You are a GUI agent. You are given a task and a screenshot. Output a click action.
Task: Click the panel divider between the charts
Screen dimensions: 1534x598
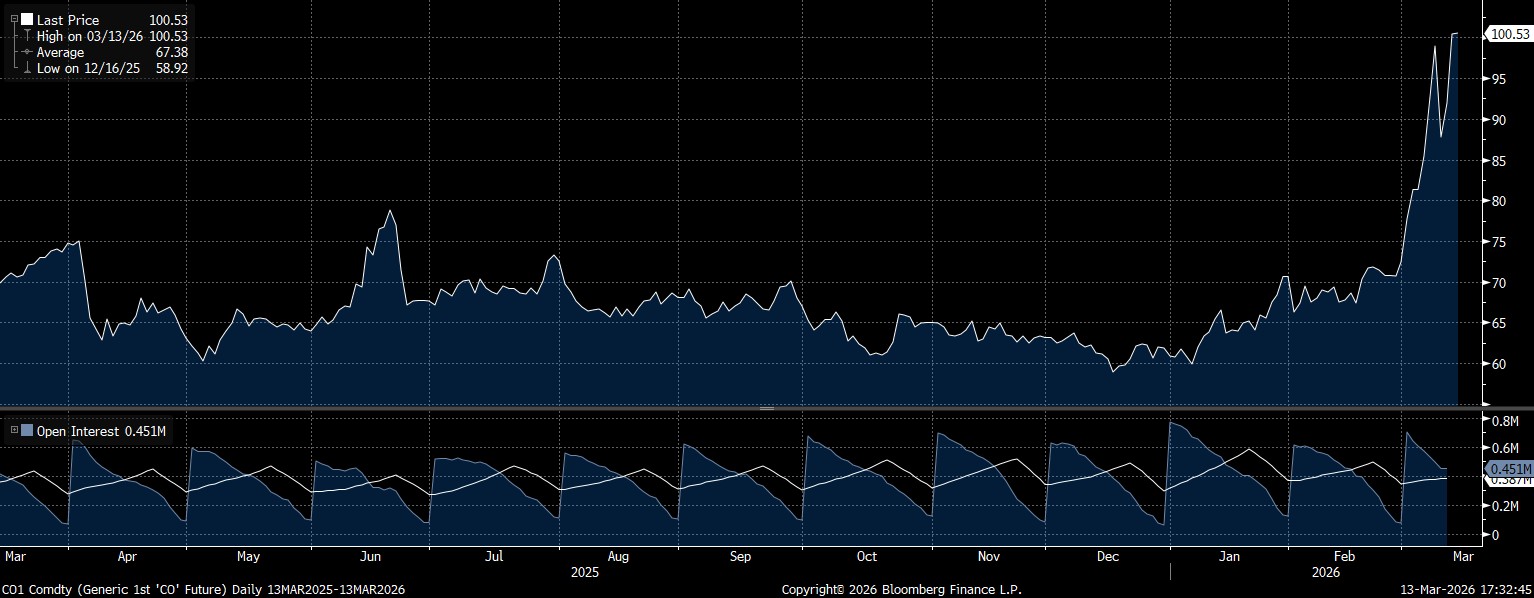tap(767, 408)
